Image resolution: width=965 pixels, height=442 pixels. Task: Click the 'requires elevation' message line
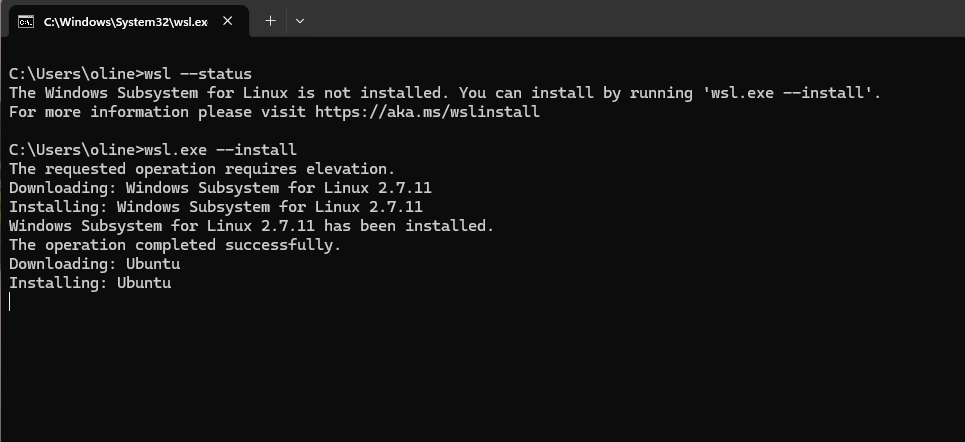coord(202,169)
